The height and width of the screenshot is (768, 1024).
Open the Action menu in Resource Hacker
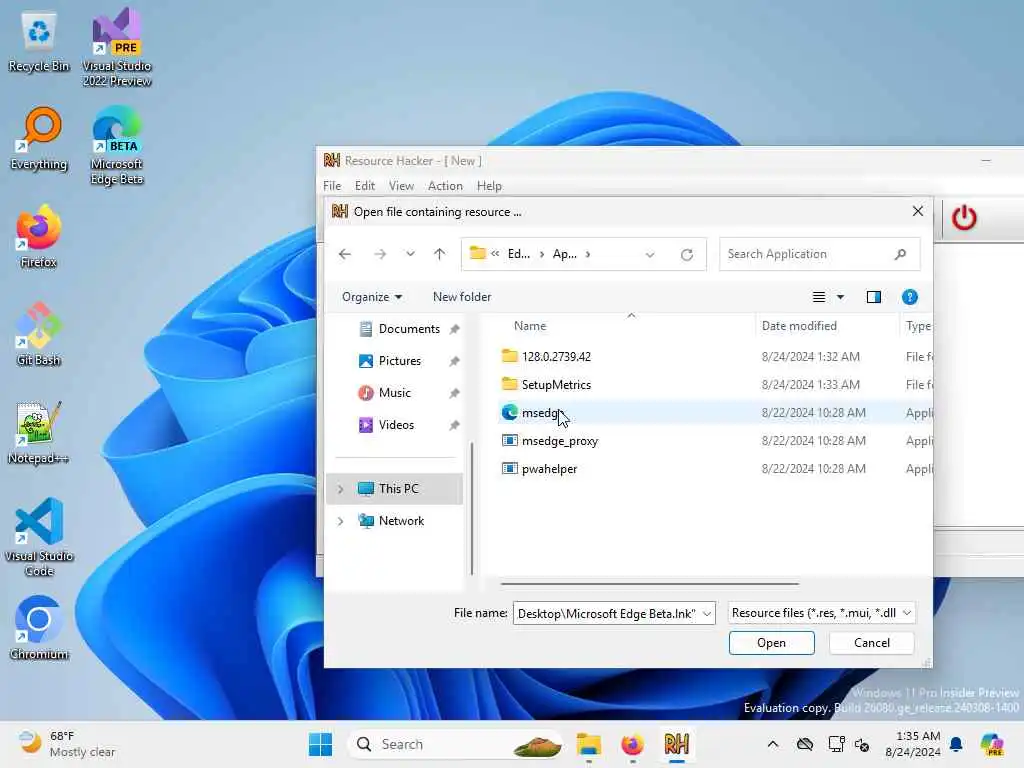[445, 186]
